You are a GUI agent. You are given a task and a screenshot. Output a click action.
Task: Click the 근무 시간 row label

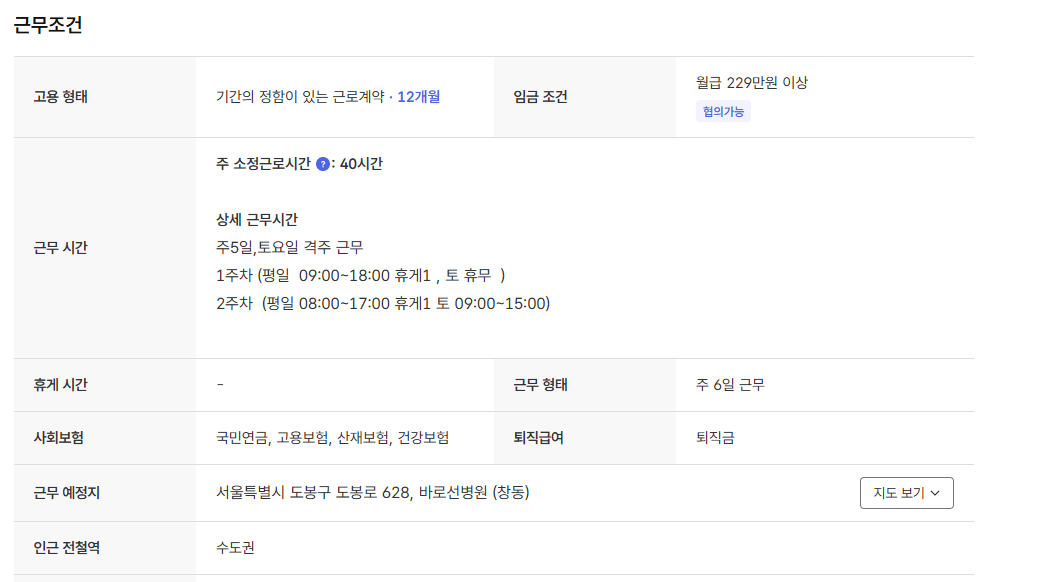pyautogui.click(x=61, y=248)
